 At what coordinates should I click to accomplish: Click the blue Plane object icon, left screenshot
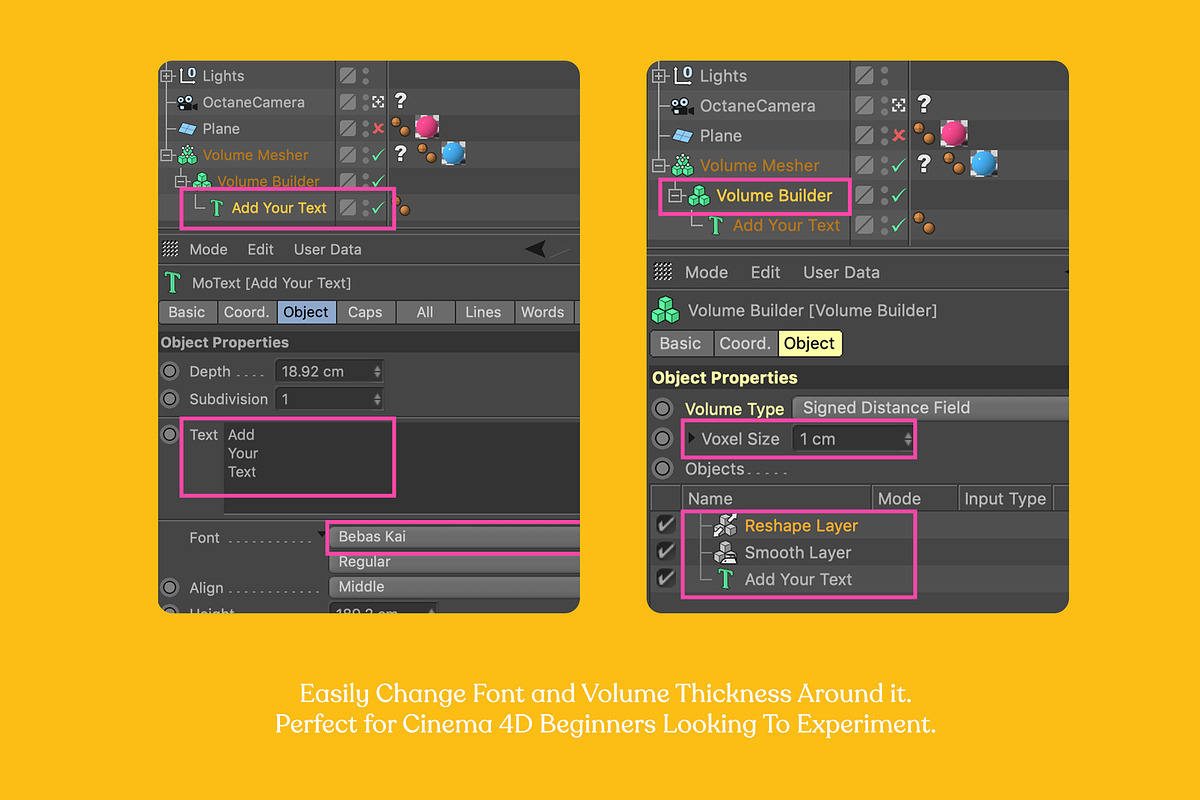click(187, 129)
